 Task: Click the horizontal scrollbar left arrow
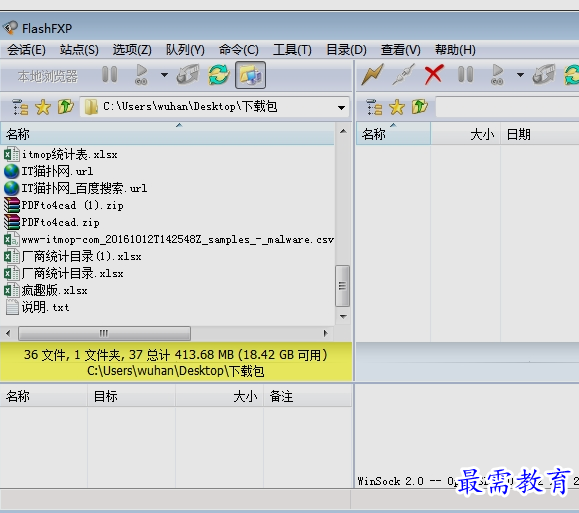[8, 334]
